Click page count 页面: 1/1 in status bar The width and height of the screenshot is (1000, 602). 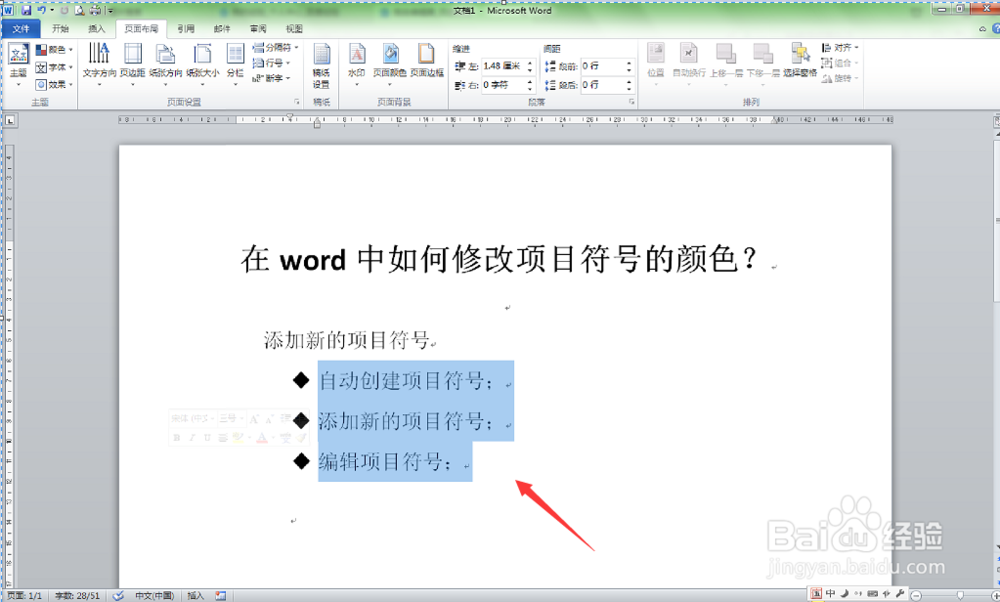tap(24, 596)
